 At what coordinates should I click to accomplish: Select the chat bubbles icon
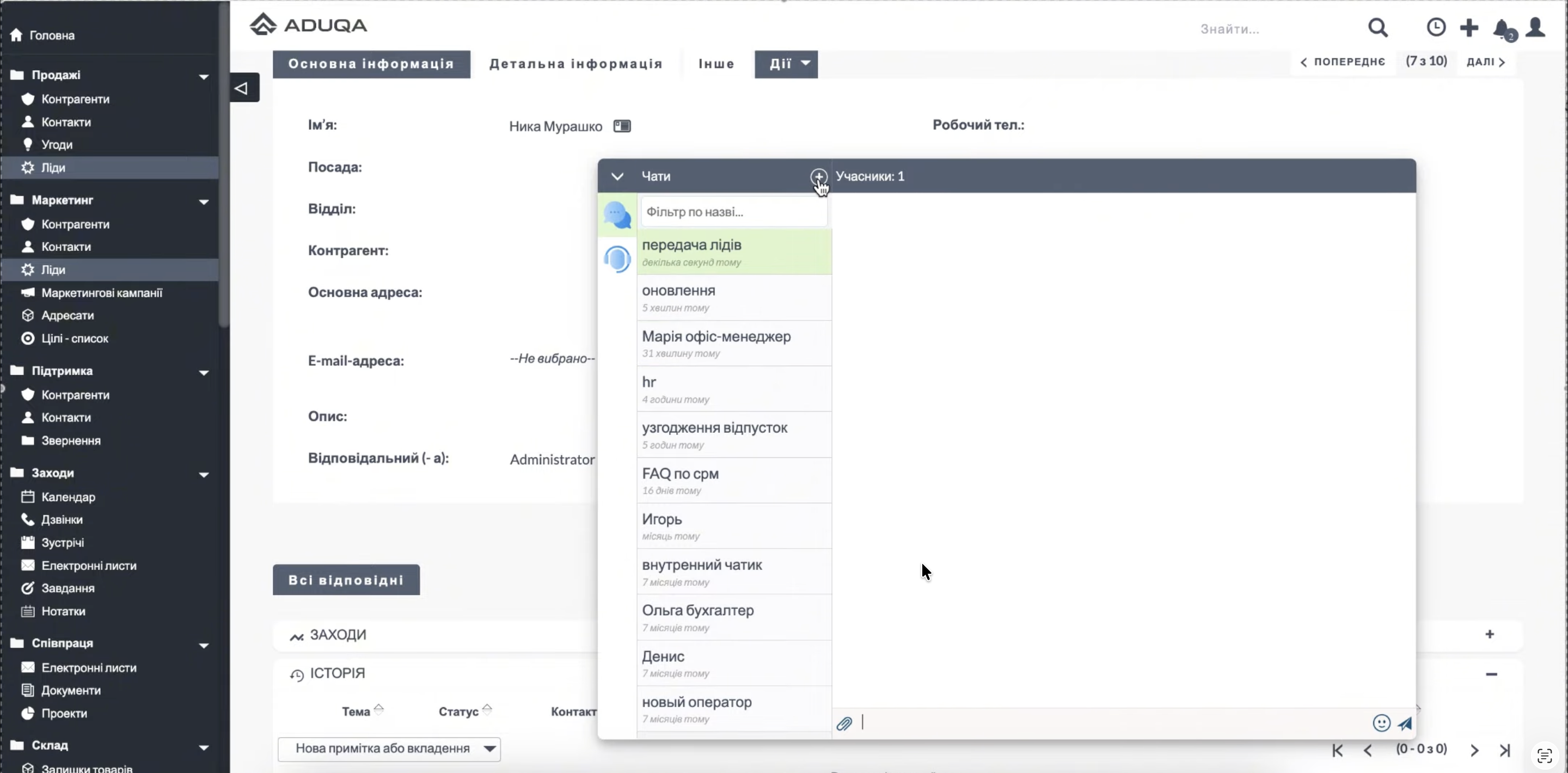(617, 214)
